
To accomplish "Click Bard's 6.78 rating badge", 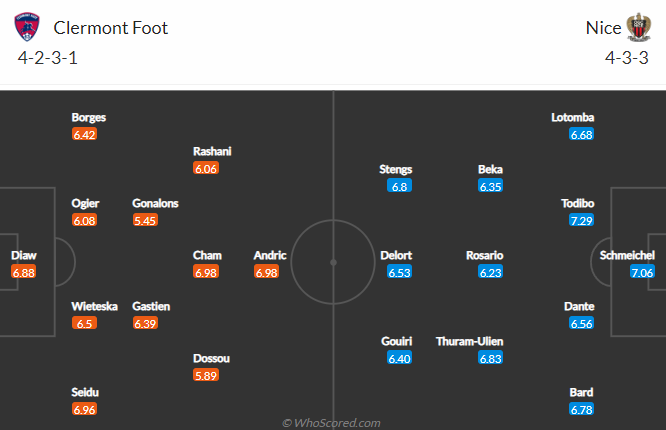I will (x=581, y=409).
